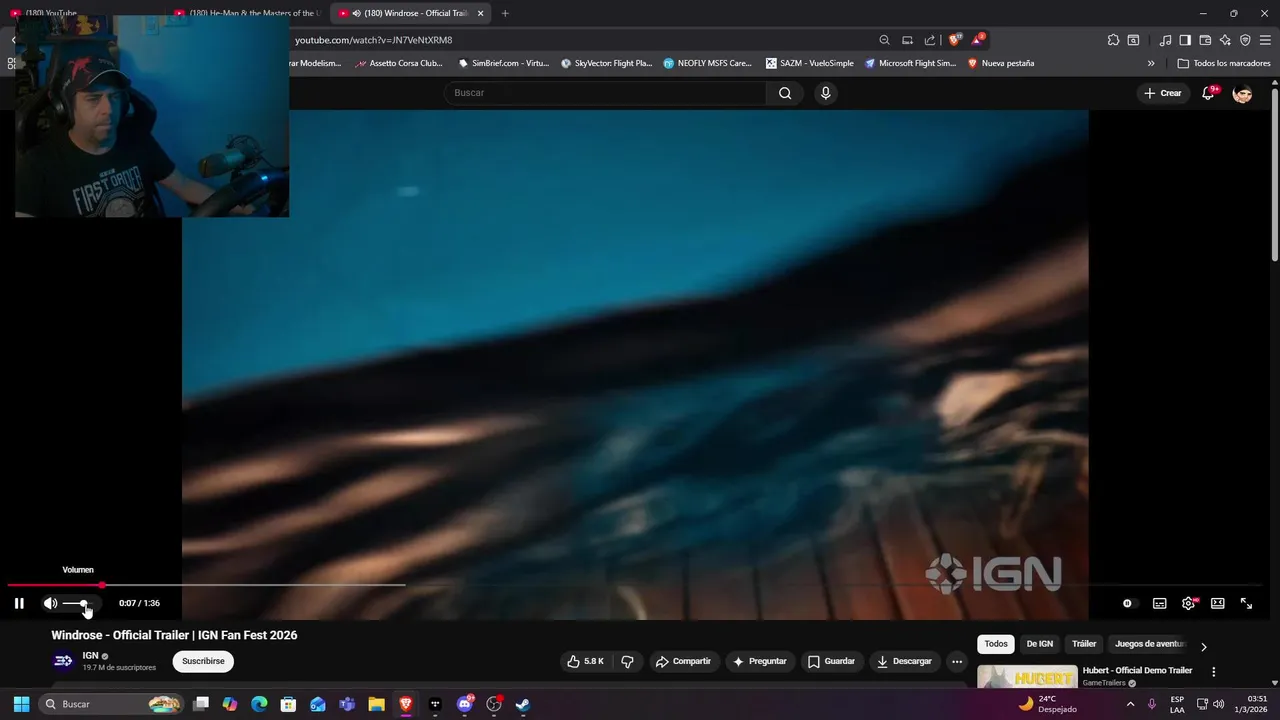Zoom out using the address bar magnifier
This screenshot has height=720, width=1280.
[x=884, y=40]
